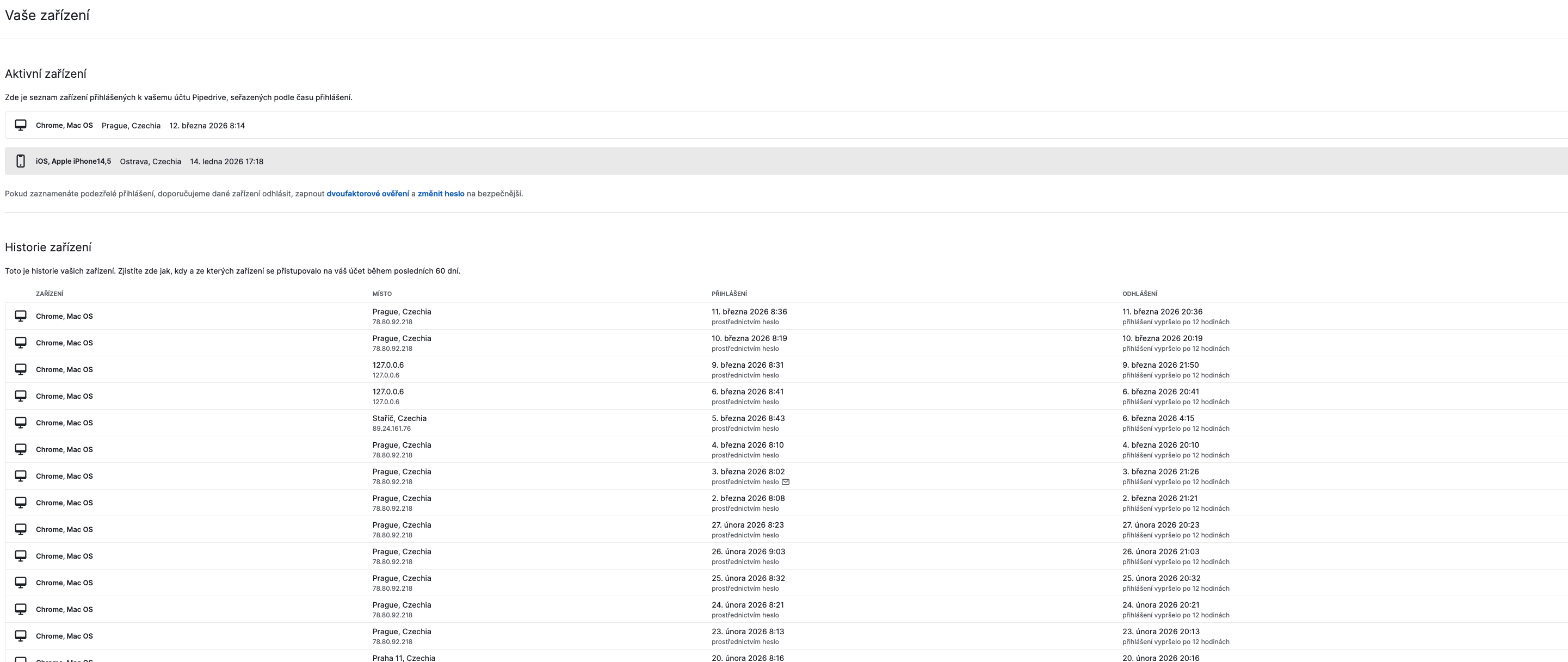Click the 127.0.0.6 location of 6. března row

coord(388,392)
